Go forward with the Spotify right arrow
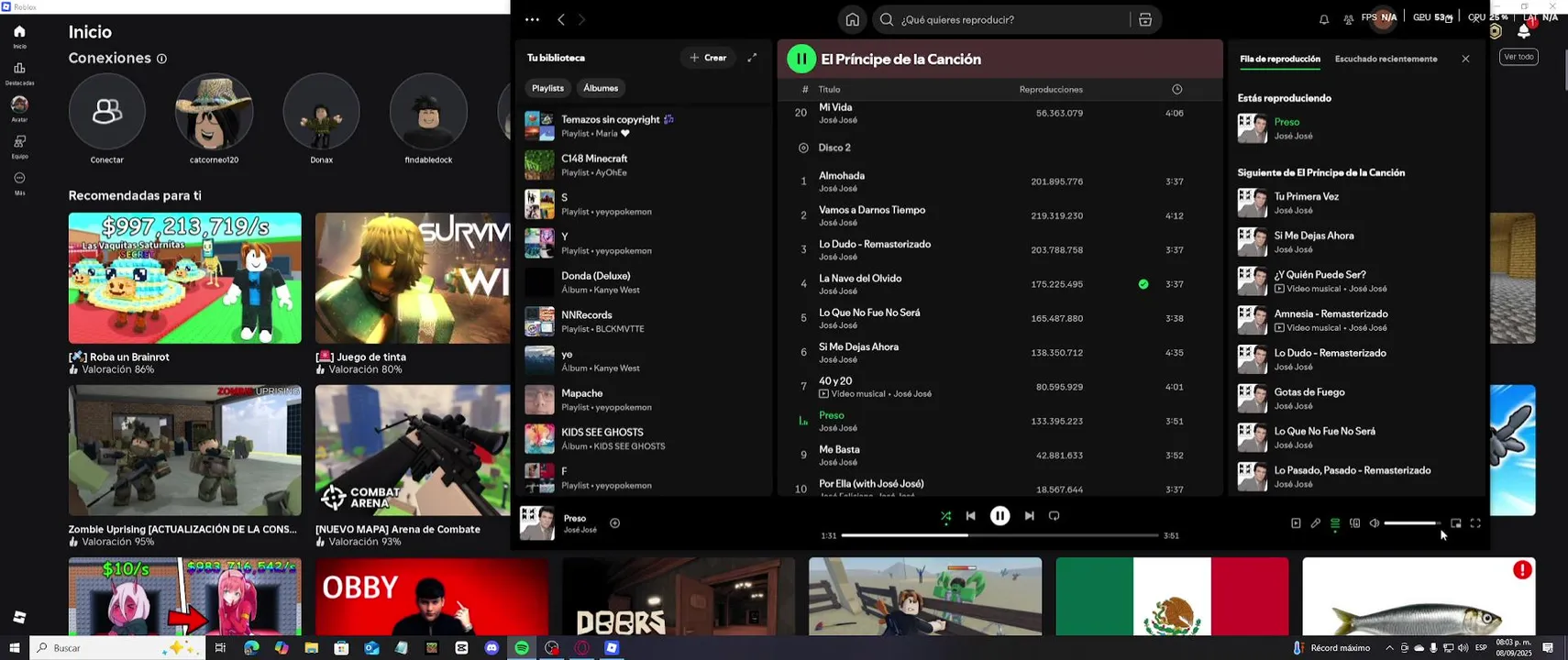1568x660 pixels. 581,19
